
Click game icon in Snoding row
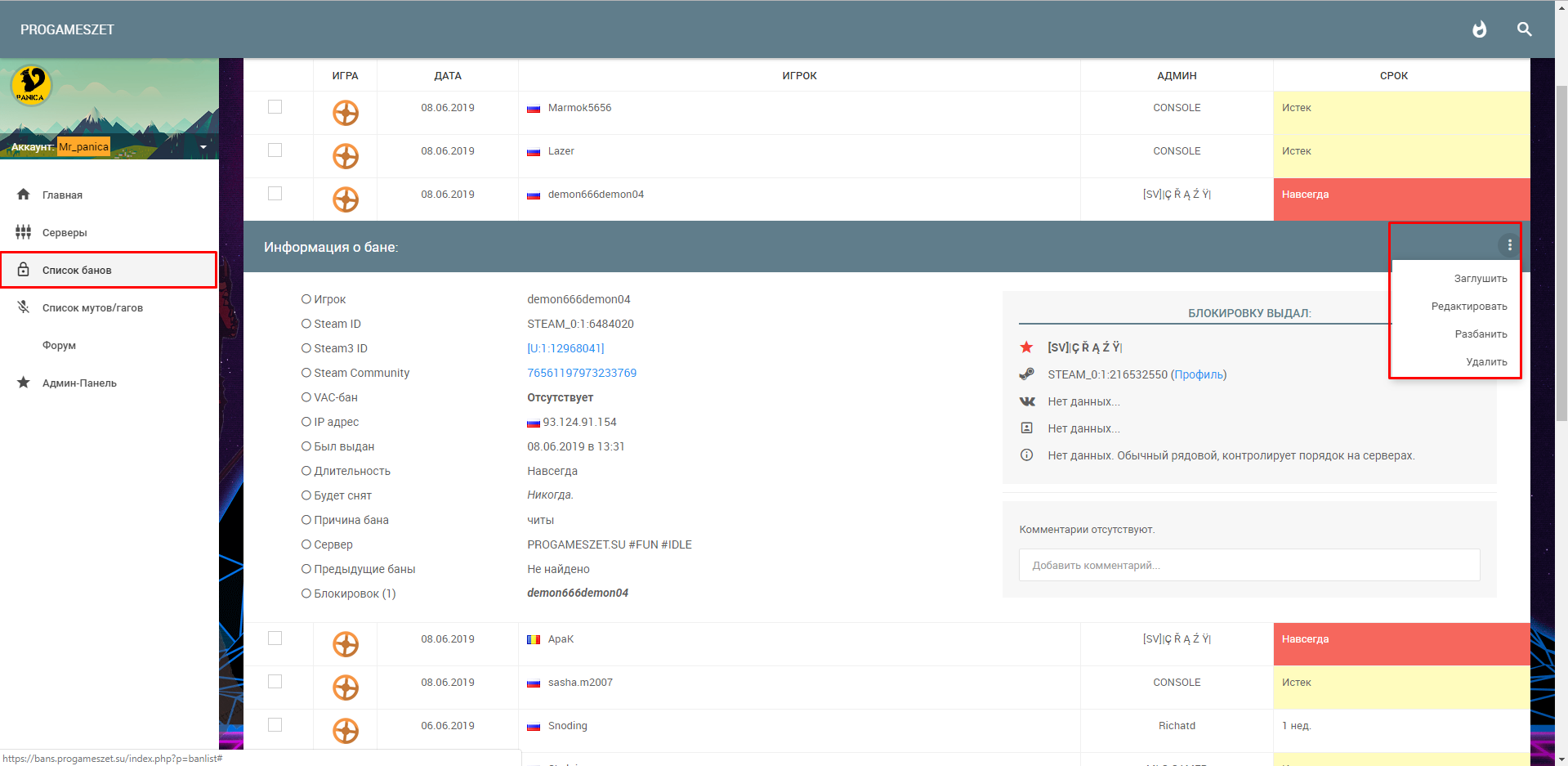point(346,731)
